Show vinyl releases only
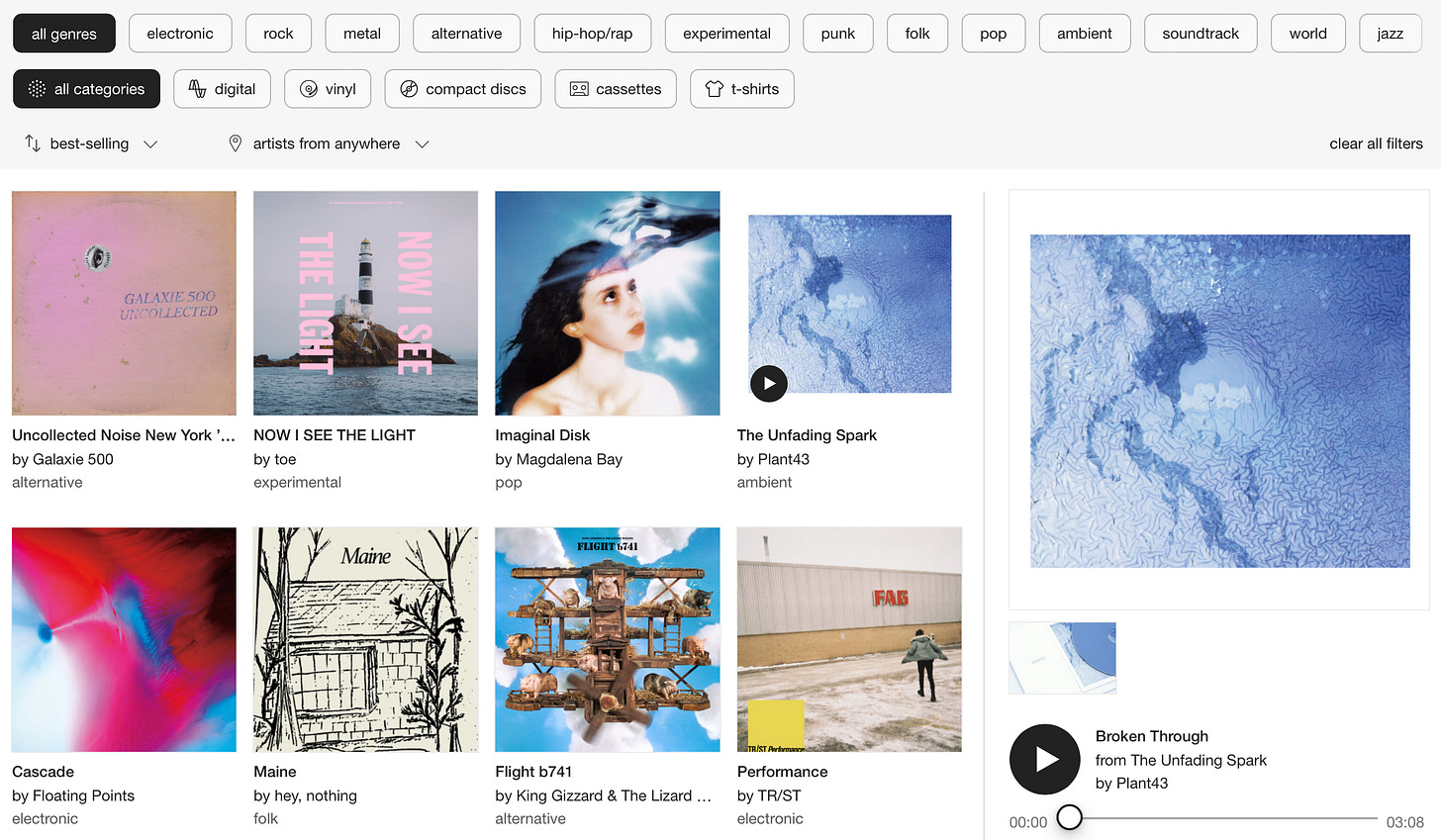The height and width of the screenshot is (840, 1441). [x=328, y=89]
